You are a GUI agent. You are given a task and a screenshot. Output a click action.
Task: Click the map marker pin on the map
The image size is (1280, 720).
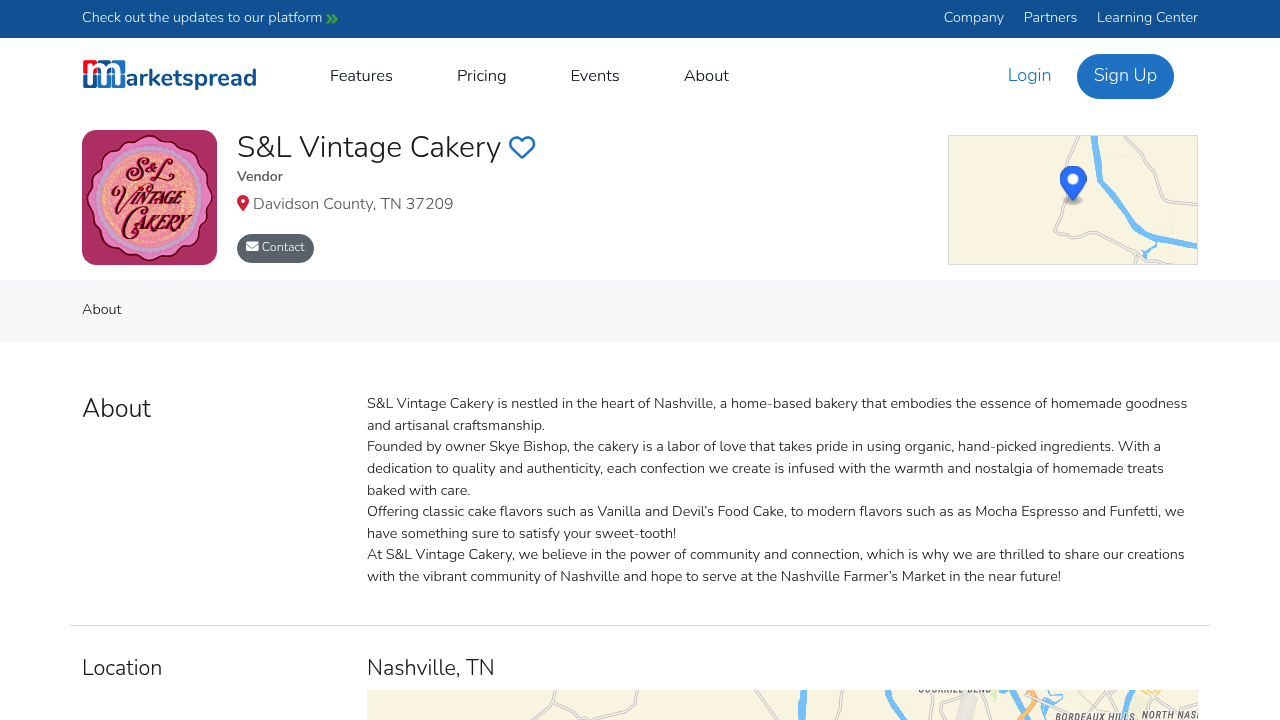(1072, 180)
